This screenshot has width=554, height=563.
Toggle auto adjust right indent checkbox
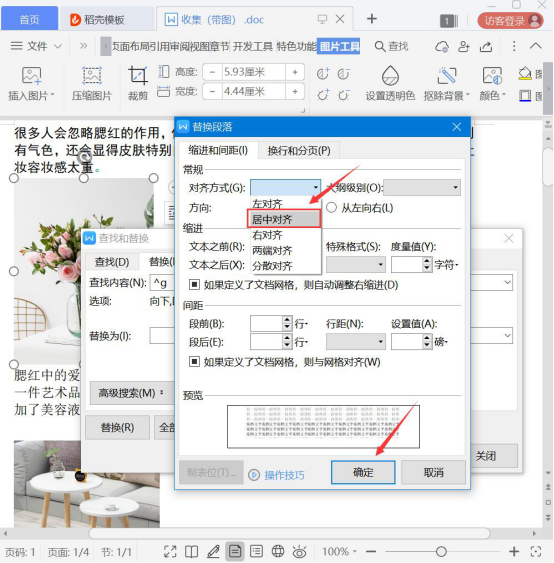(194, 285)
